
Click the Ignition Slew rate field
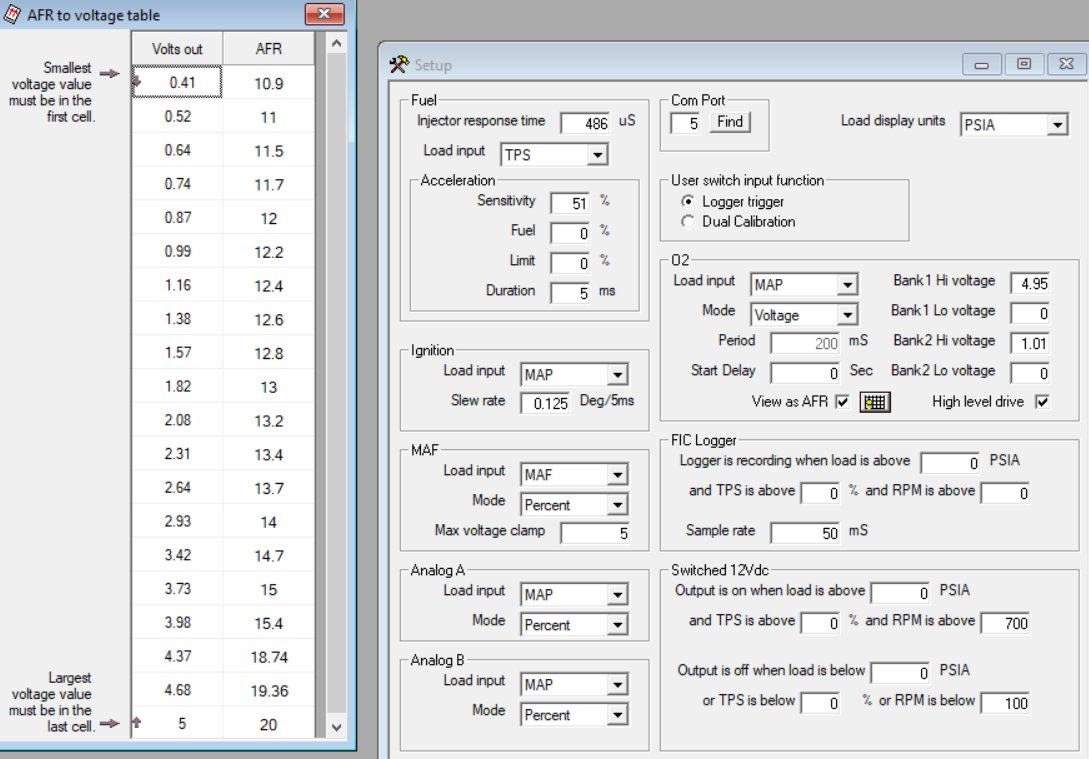coord(545,403)
